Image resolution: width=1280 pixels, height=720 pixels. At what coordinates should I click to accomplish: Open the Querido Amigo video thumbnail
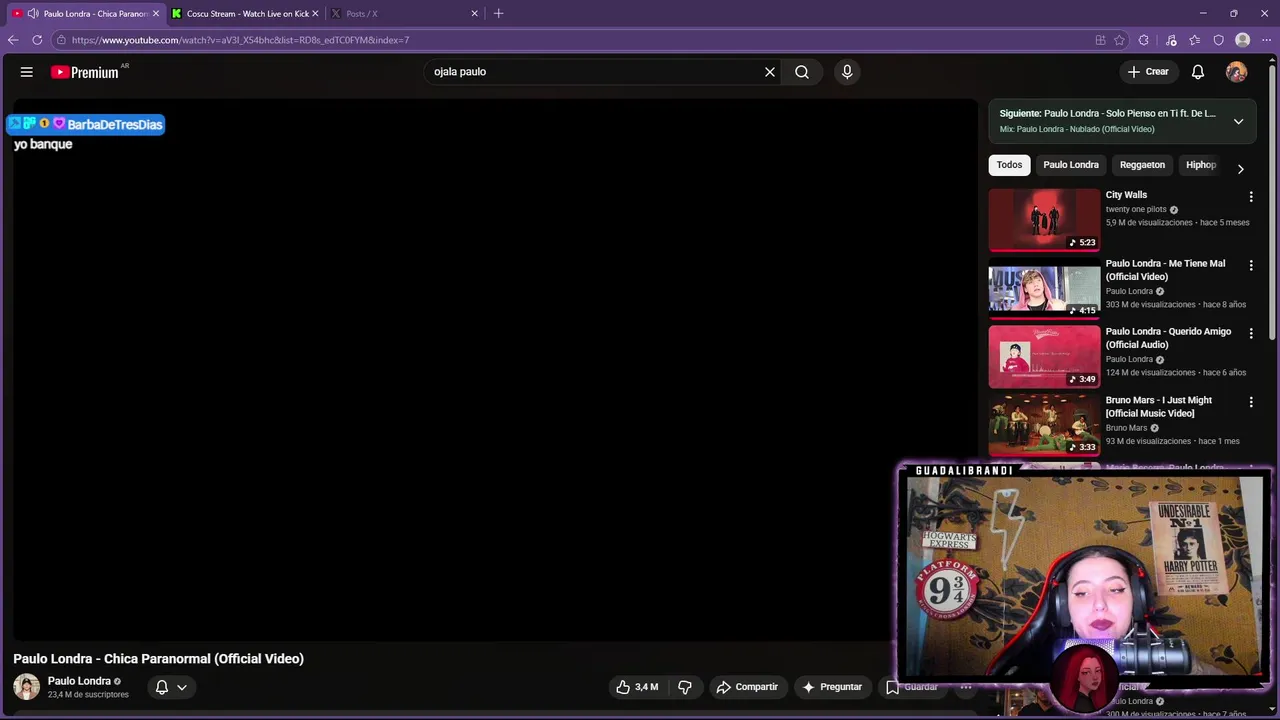click(x=1044, y=356)
